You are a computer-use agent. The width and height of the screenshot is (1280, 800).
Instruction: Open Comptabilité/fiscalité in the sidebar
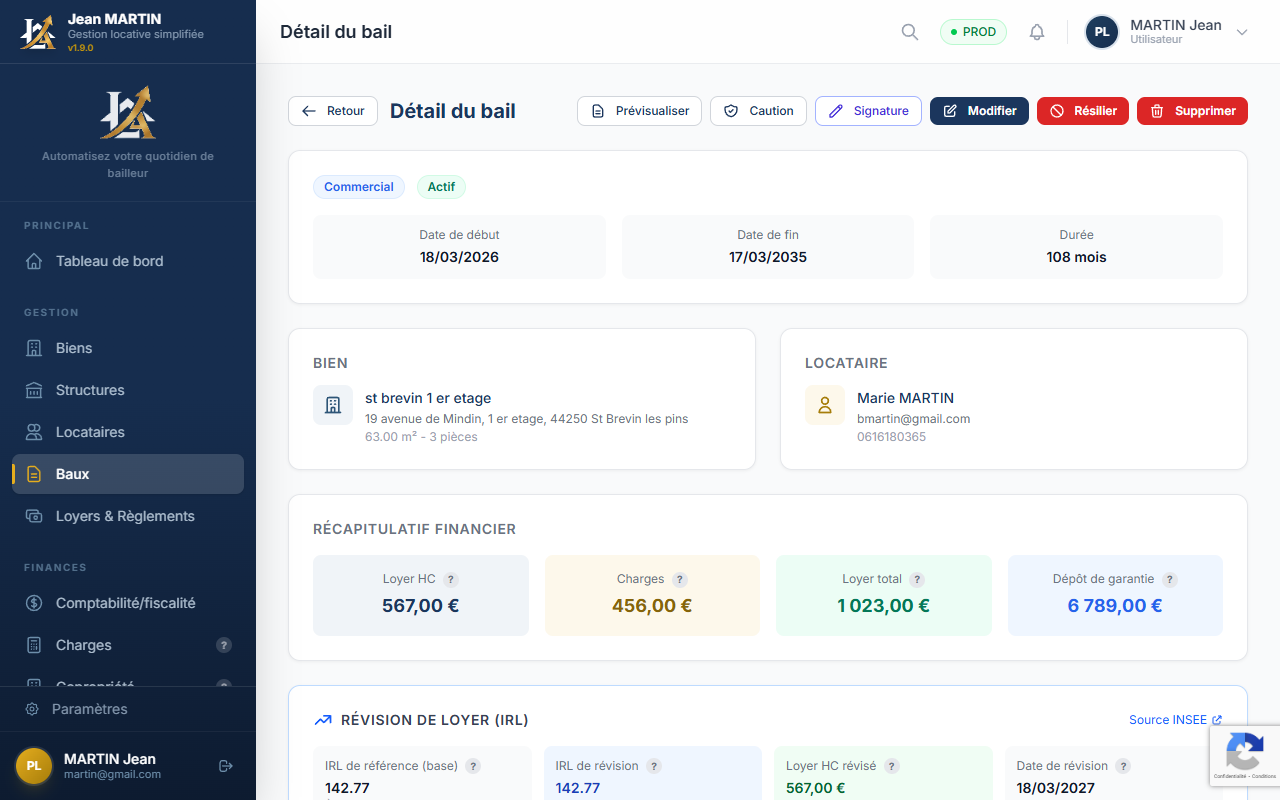[x=125, y=603]
